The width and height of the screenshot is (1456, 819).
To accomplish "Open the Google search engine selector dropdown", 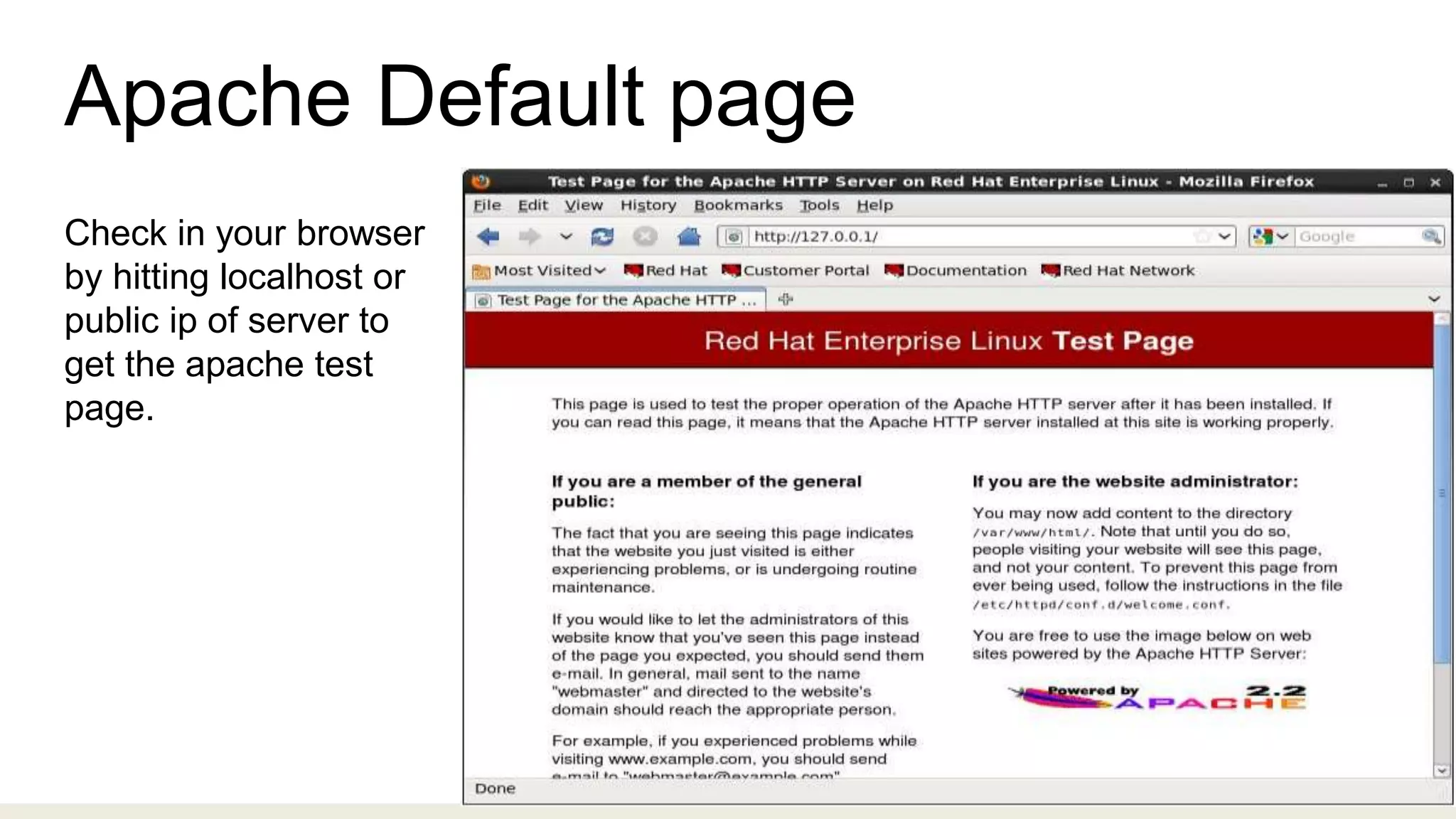I will point(1270,237).
